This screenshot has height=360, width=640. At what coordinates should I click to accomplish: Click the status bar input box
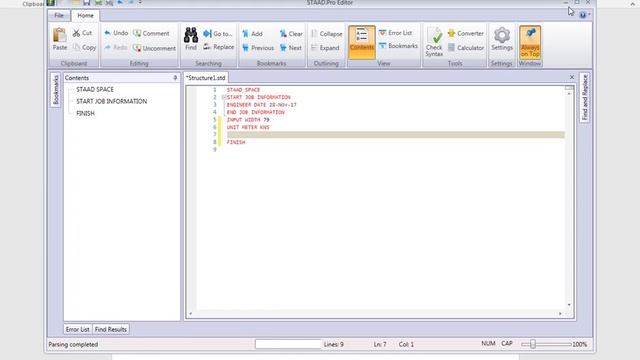point(289,344)
